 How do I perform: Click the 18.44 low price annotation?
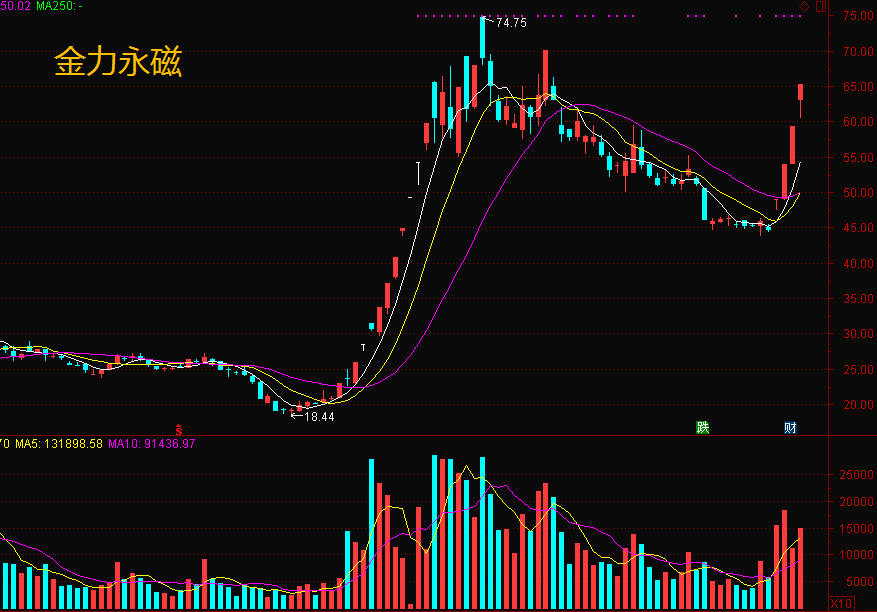tap(319, 417)
